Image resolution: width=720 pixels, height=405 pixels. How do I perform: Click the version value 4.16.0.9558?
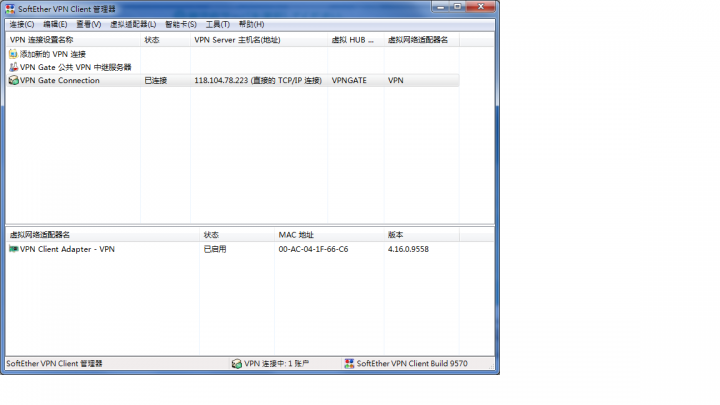click(x=408, y=249)
